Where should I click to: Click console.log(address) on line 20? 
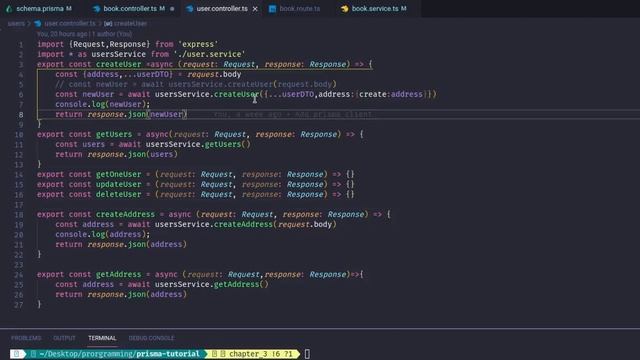102,234
